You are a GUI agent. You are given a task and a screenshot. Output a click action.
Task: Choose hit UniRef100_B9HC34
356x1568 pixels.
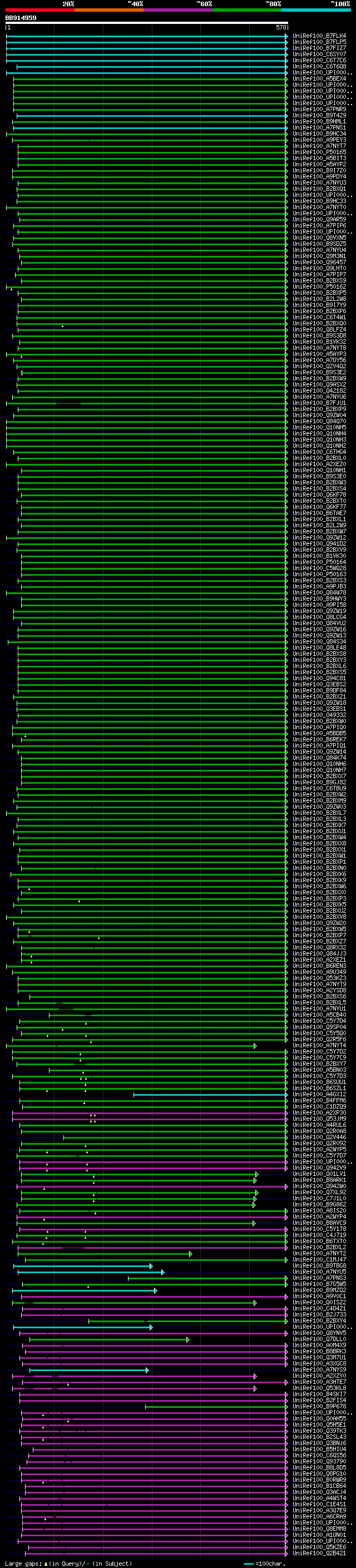[319, 134]
